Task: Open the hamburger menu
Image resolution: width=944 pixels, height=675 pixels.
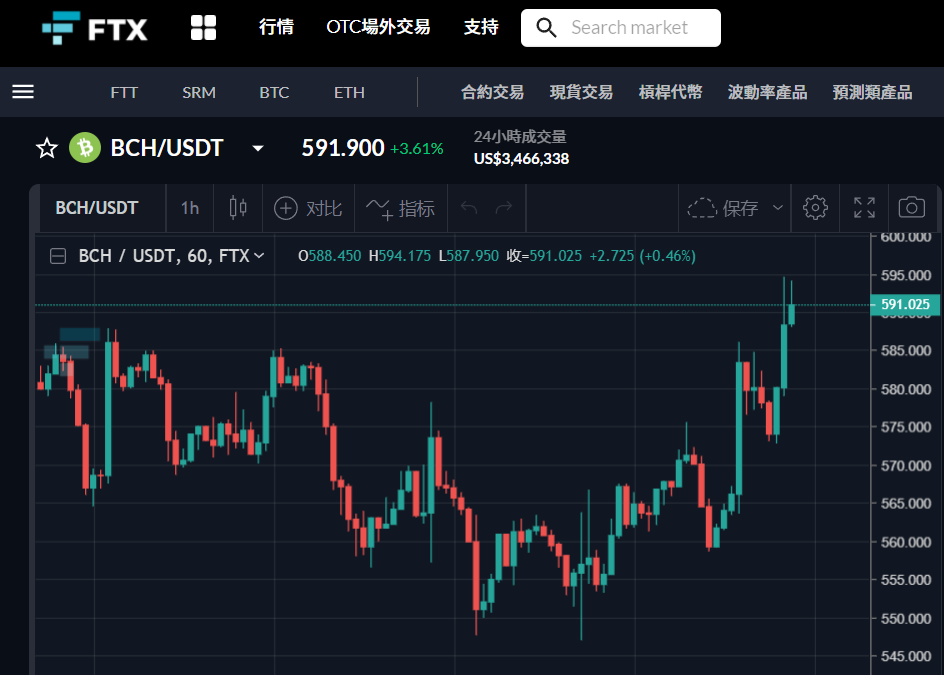Action: tap(23, 92)
